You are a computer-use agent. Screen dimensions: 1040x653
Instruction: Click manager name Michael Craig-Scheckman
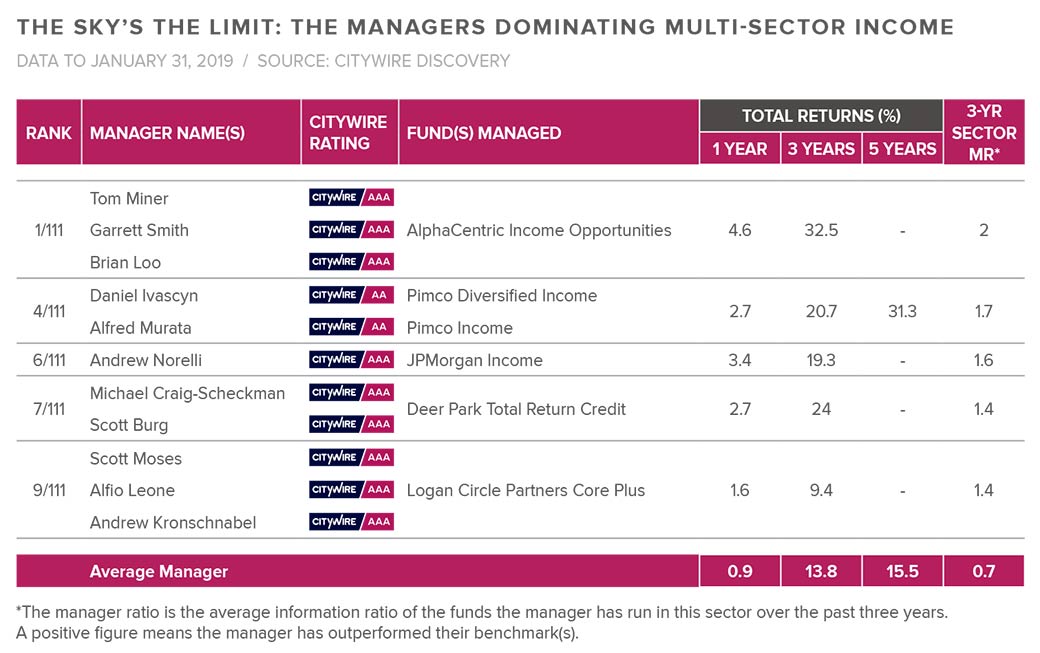[x=187, y=393]
